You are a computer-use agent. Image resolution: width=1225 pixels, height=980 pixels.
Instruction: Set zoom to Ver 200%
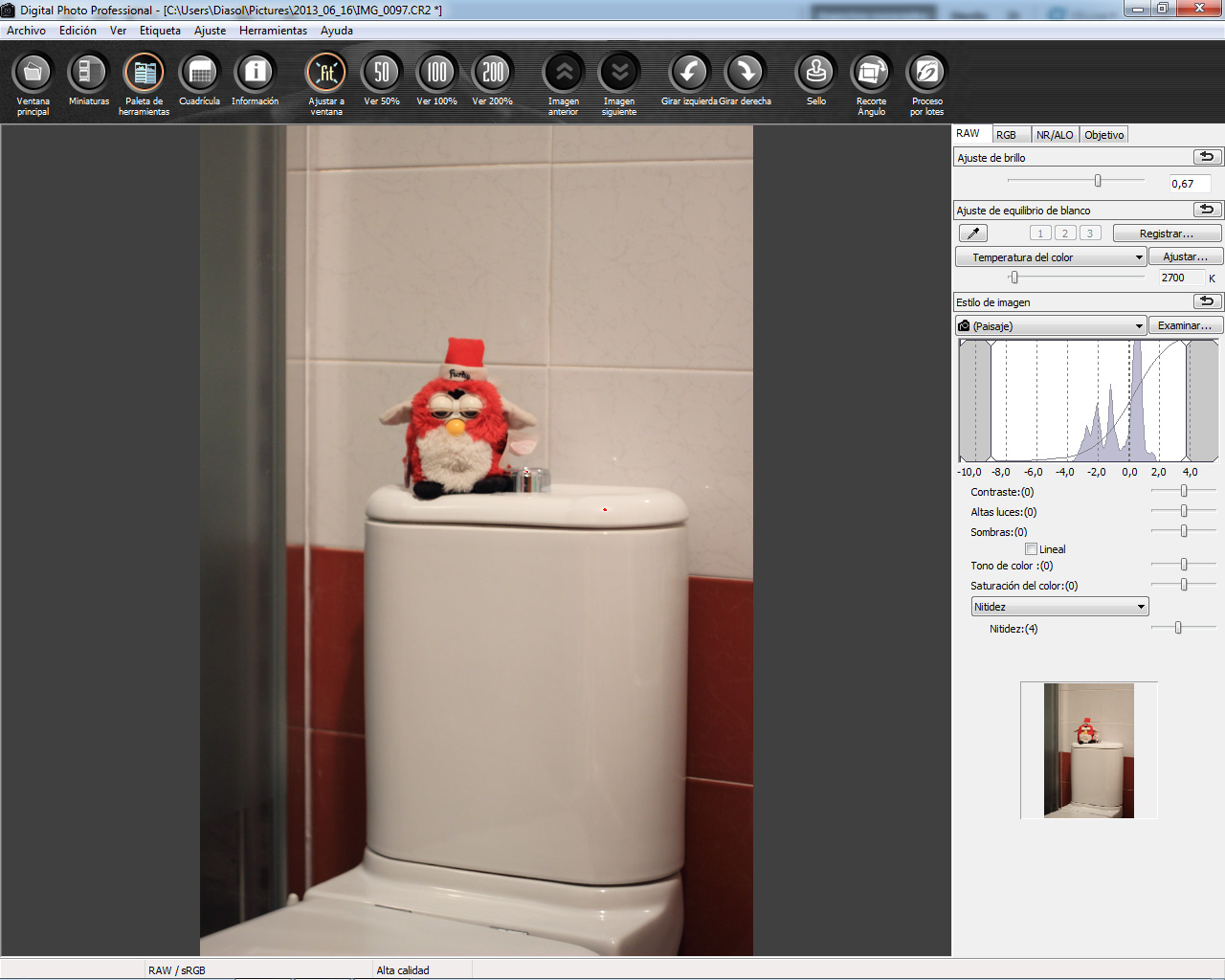pos(492,79)
